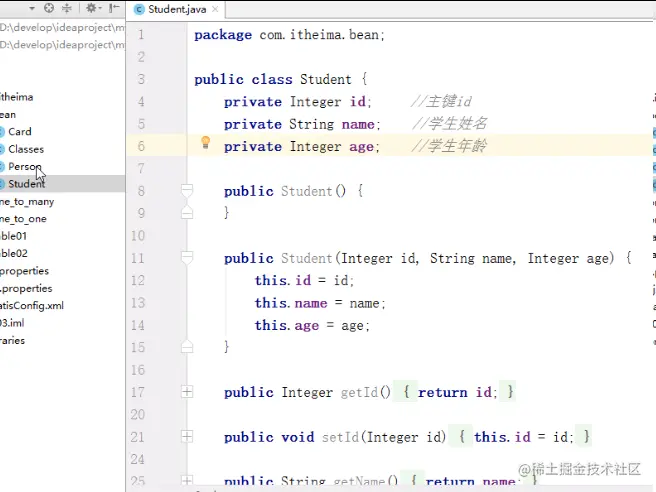Click the '//学生年龄' comment on line 6
This screenshot has width=656, height=492.
[x=449, y=146]
